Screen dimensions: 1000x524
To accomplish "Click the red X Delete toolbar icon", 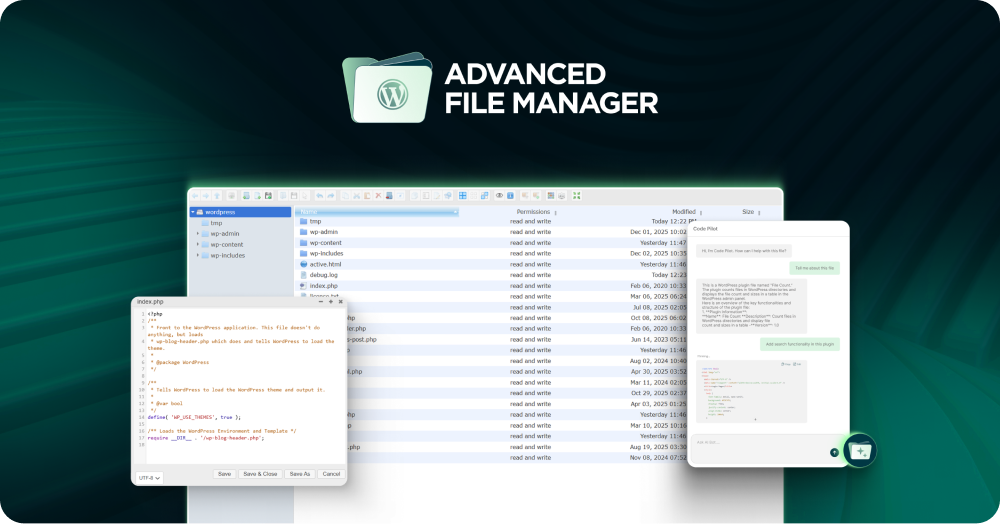I will (x=378, y=196).
